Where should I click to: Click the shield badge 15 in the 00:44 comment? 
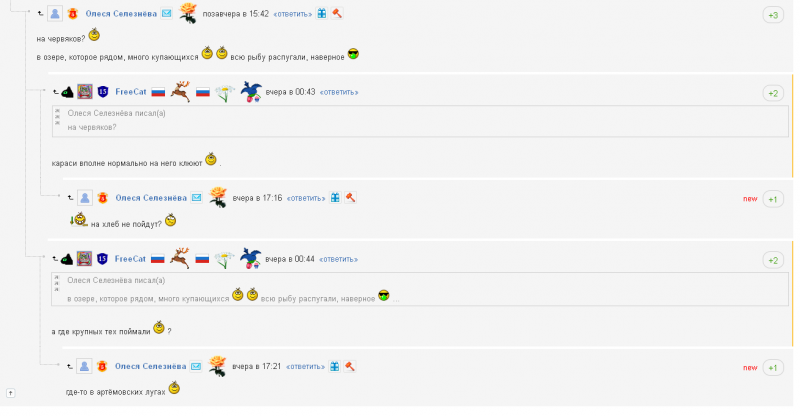tap(102, 259)
